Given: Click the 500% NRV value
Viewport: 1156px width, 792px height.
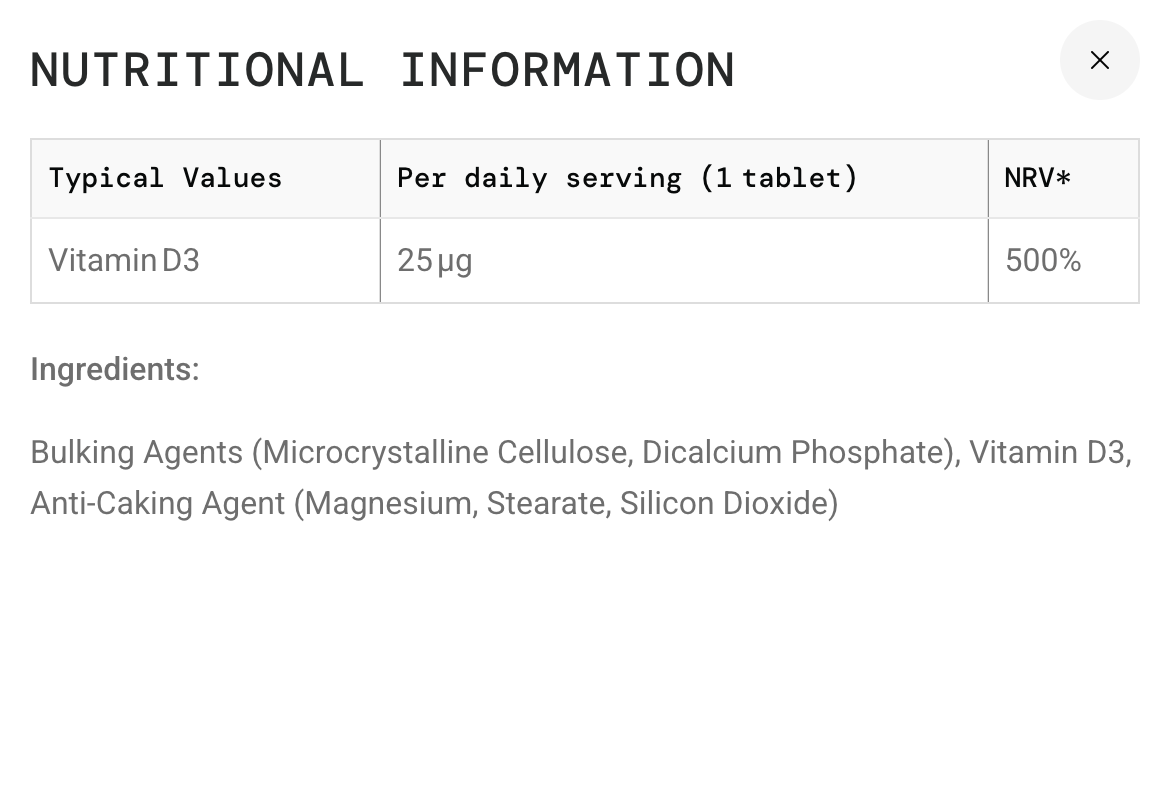Looking at the screenshot, I should click(x=1043, y=261).
